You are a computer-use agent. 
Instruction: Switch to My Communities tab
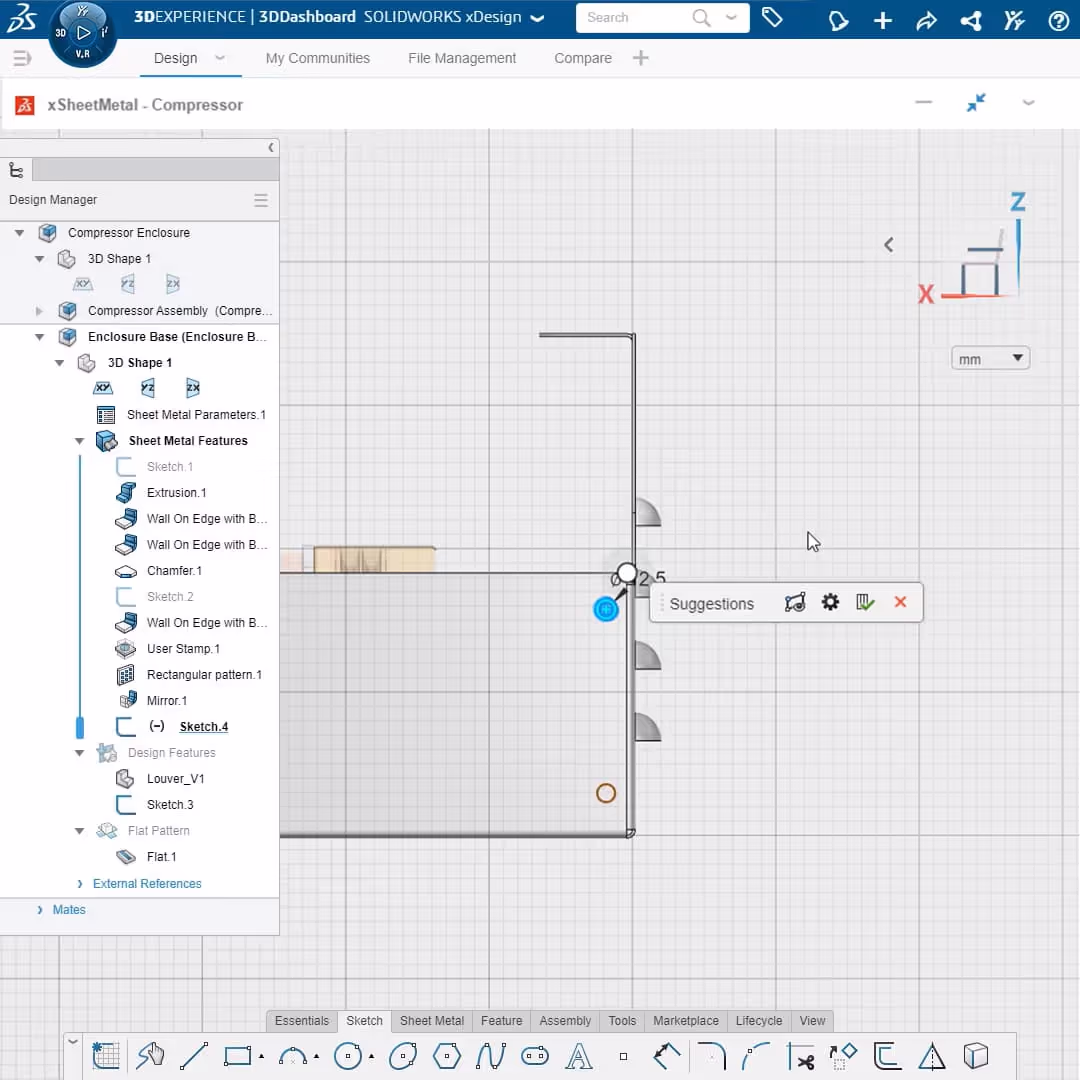tap(318, 59)
